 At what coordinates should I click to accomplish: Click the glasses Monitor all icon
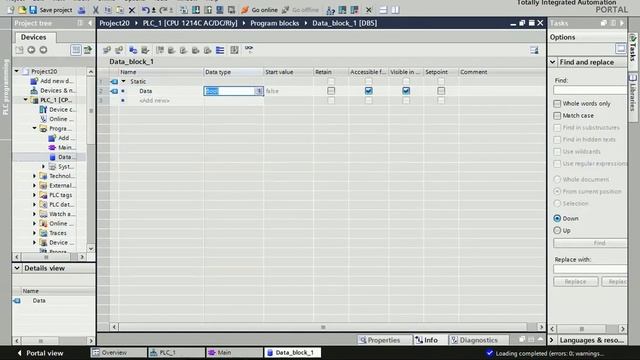(x=249, y=49)
